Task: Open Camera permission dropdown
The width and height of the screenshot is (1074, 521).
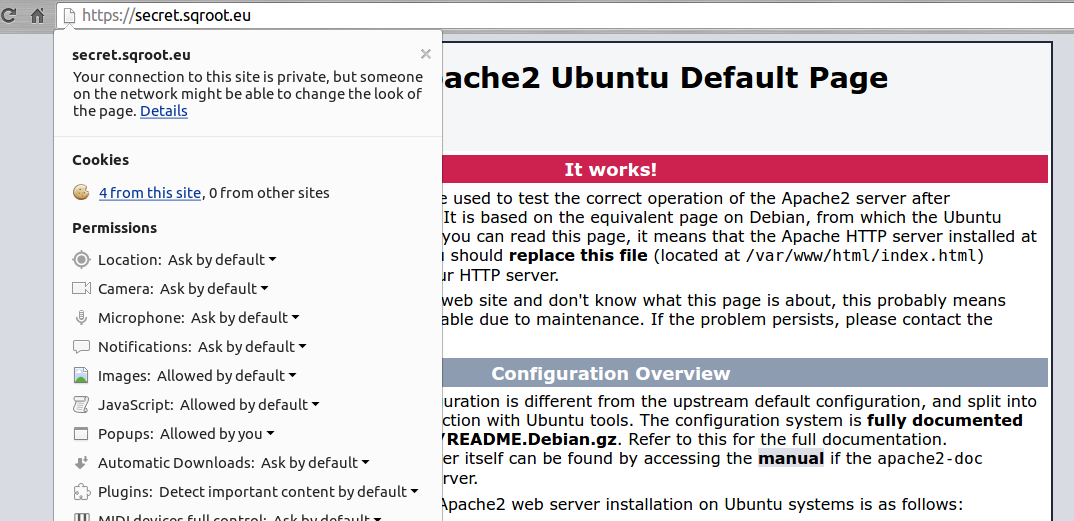Action: (214, 289)
